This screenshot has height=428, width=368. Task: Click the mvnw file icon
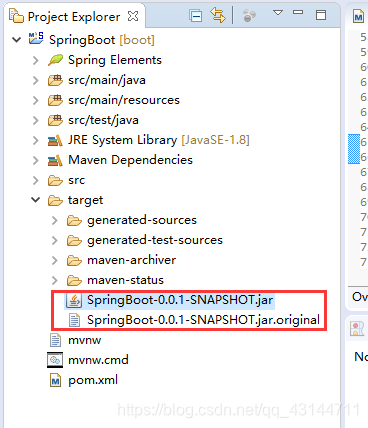tap(55, 340)
